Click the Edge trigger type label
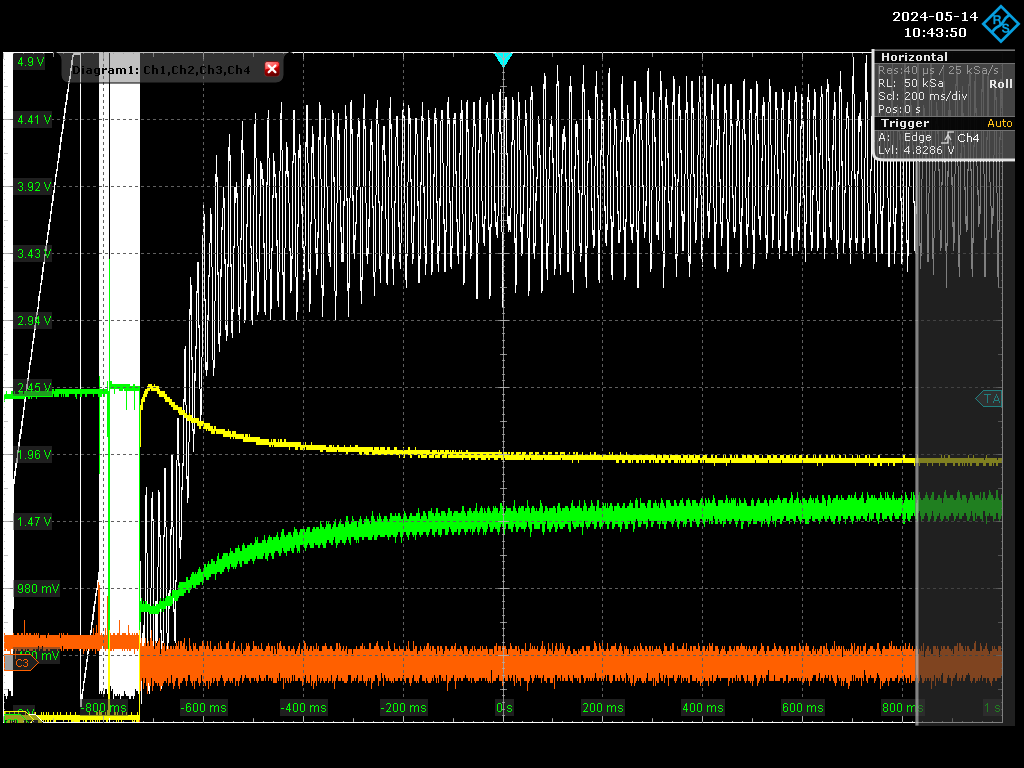This screenshot has height=768, width=1024. [x=918, y=137]
